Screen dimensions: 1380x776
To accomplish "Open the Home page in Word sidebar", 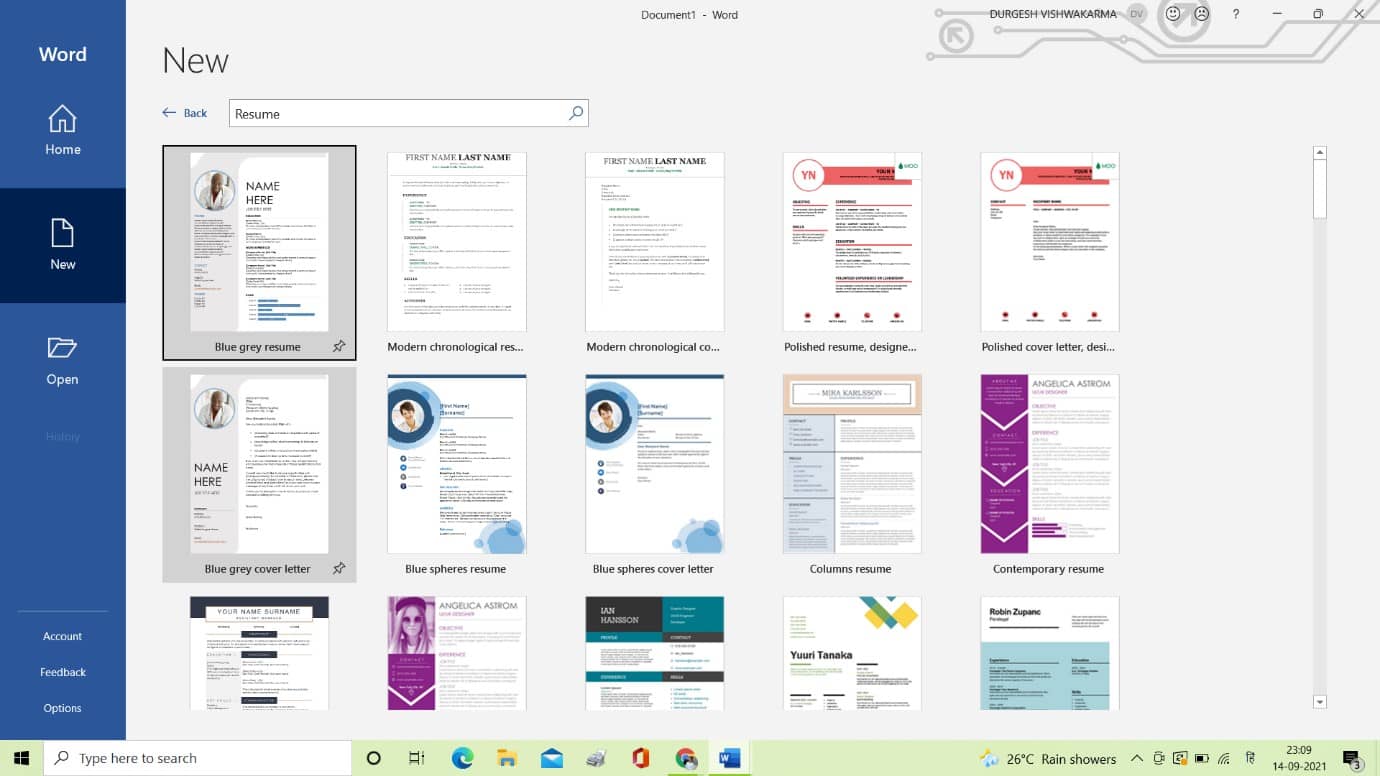I will pyautogui.click(x=62, y=130).
